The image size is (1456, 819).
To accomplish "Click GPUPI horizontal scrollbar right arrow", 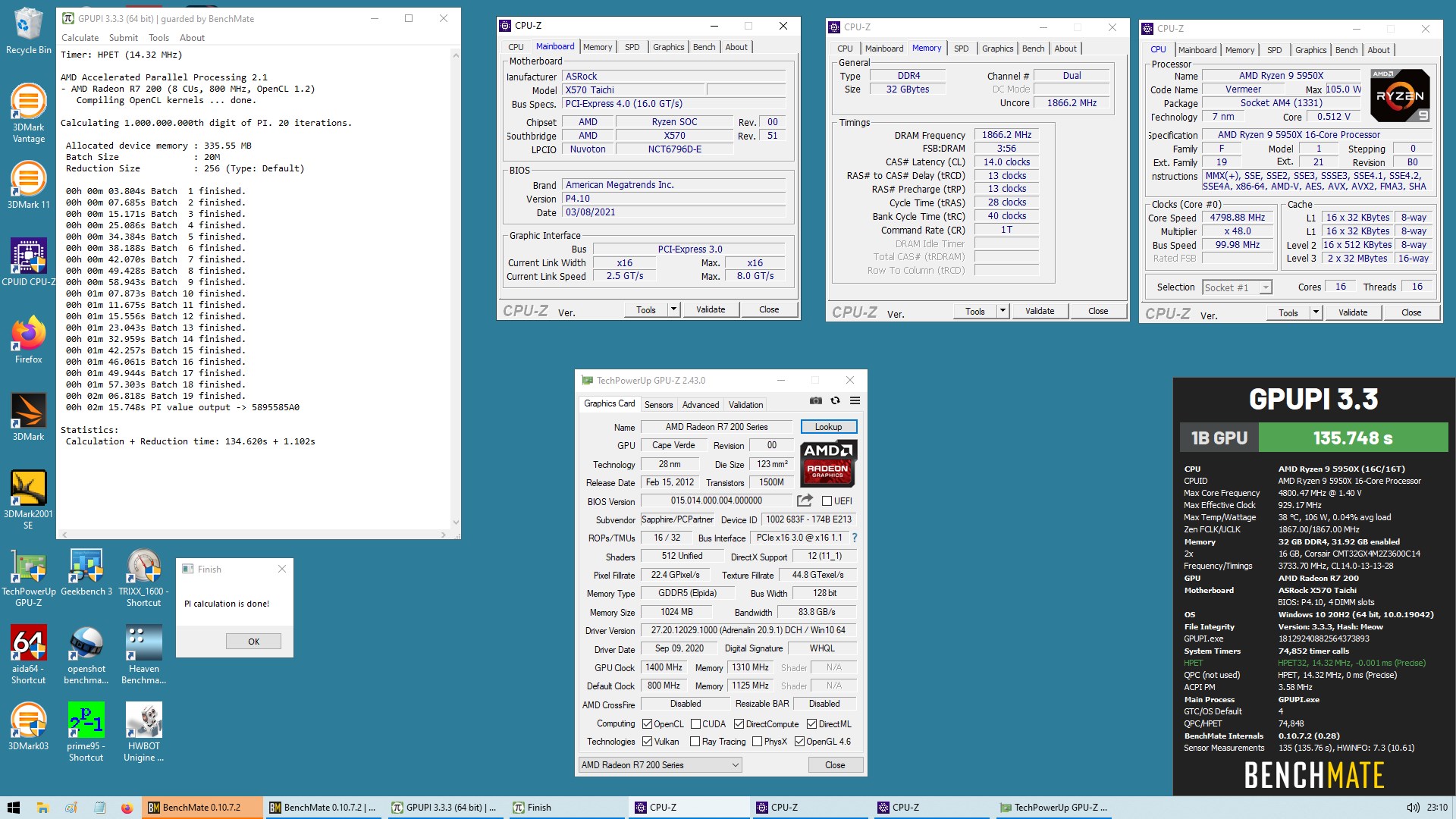I will coord(444,534).
